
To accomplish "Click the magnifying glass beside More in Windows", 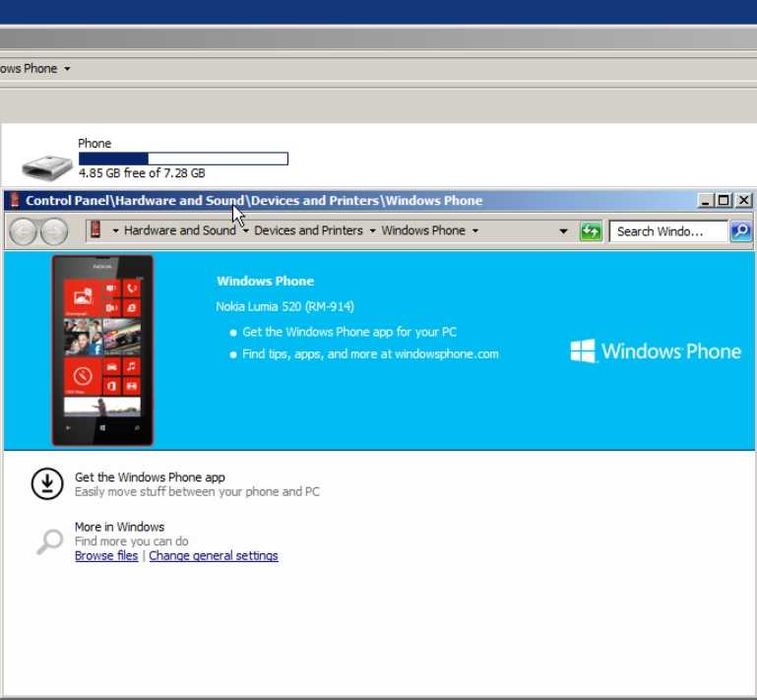I will click(50, 542).
